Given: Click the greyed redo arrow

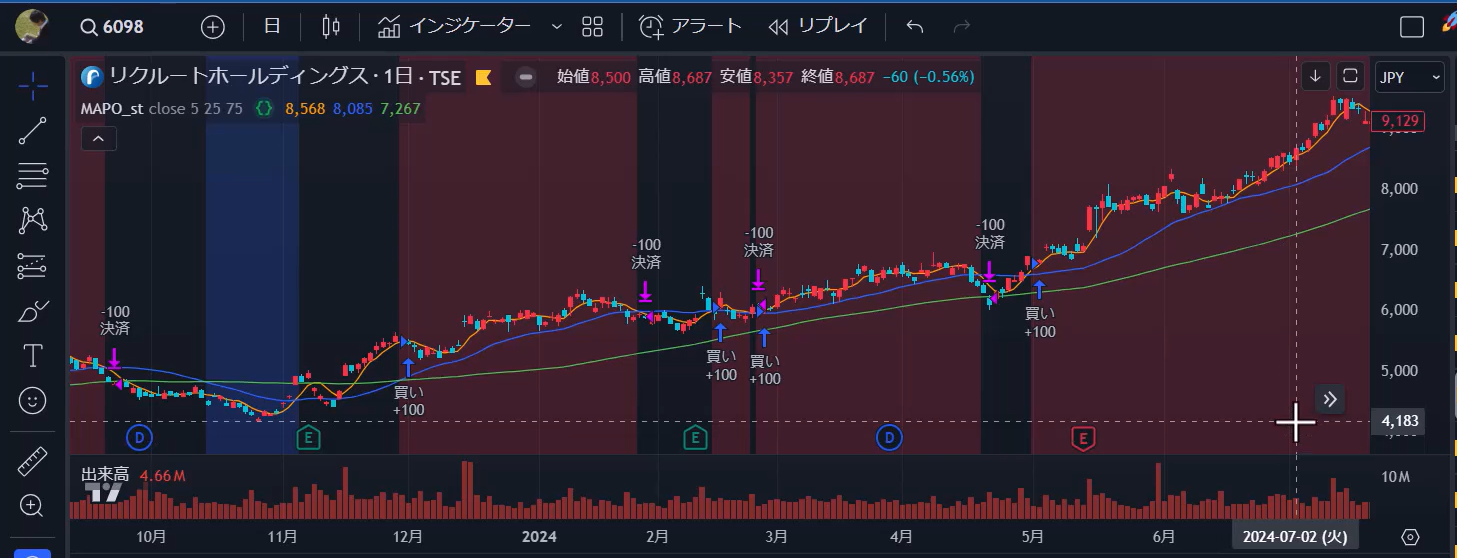Looking at the screenshot, I should (x=962, y=27).
